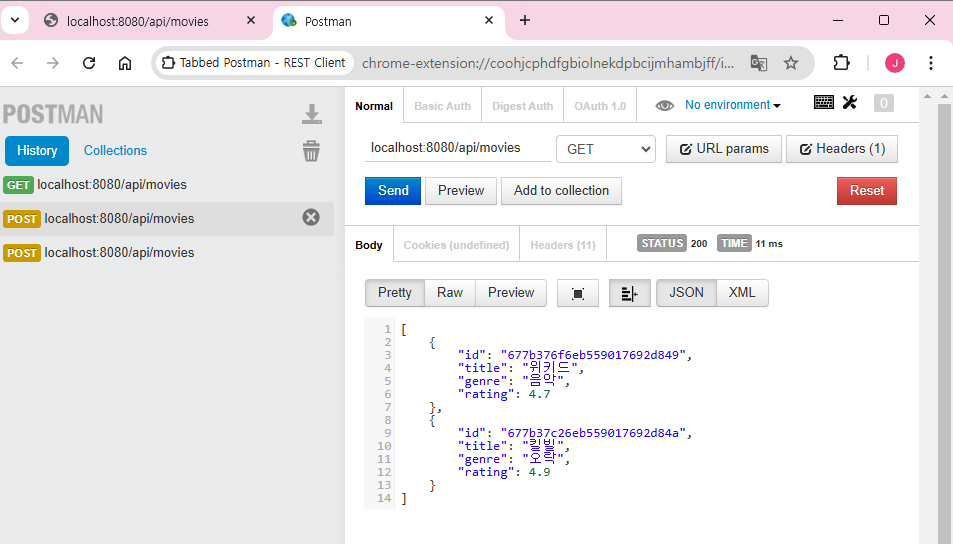Open the tab search chevron
The height and width of the screenshot is (544, 953).
[x=15, y=21]
